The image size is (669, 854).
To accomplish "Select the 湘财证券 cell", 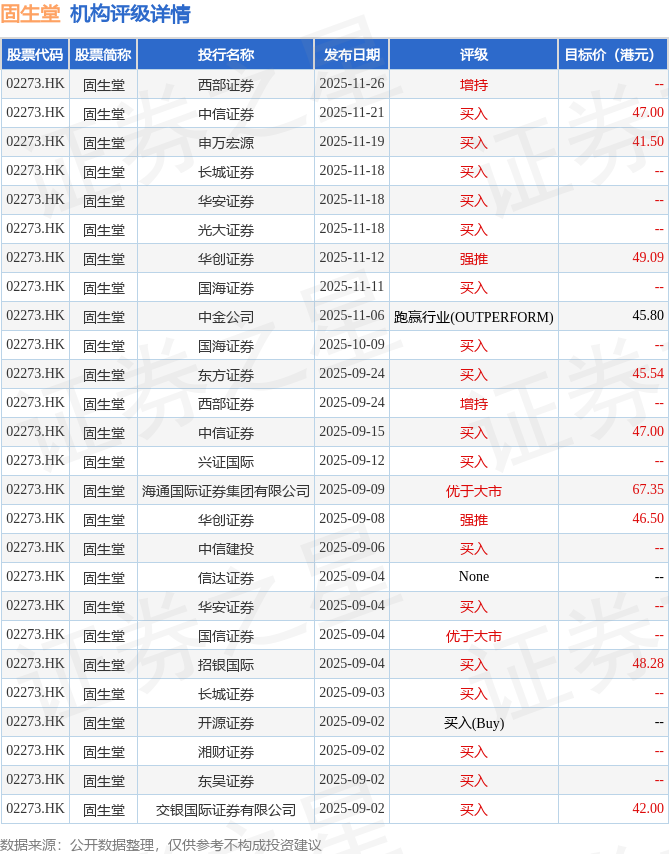I will [x=226, y=752].
